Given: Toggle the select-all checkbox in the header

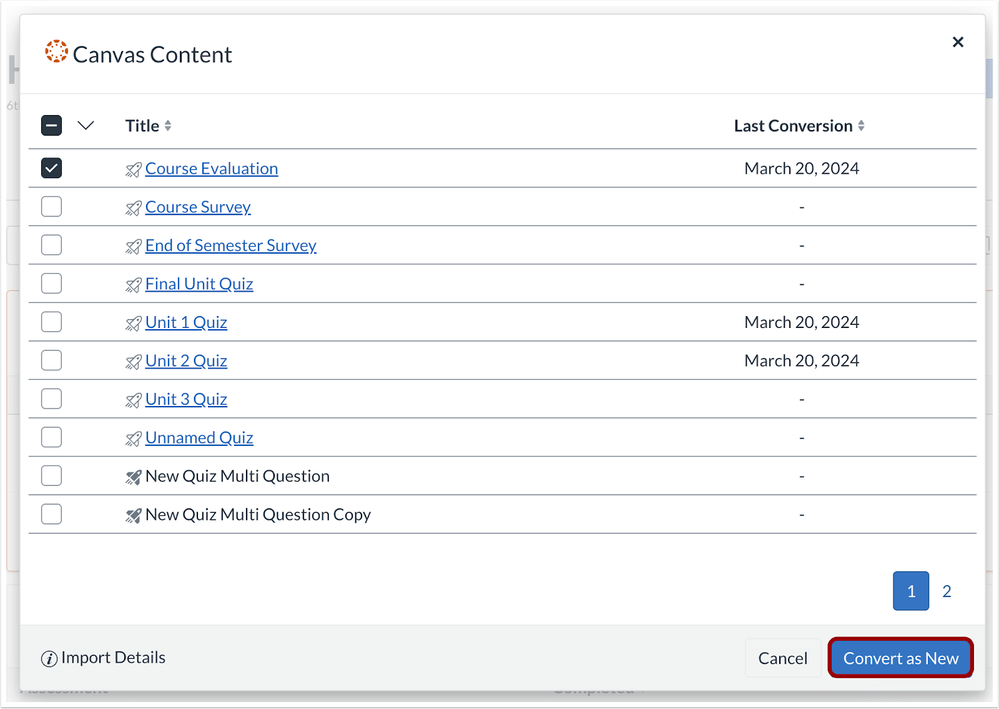Looking at the screenshot, I should point(51,125).
